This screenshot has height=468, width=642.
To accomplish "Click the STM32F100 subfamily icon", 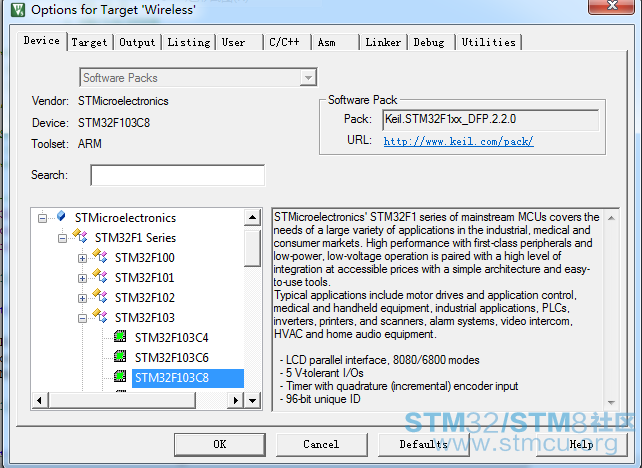I will click(x=100, y=255).
